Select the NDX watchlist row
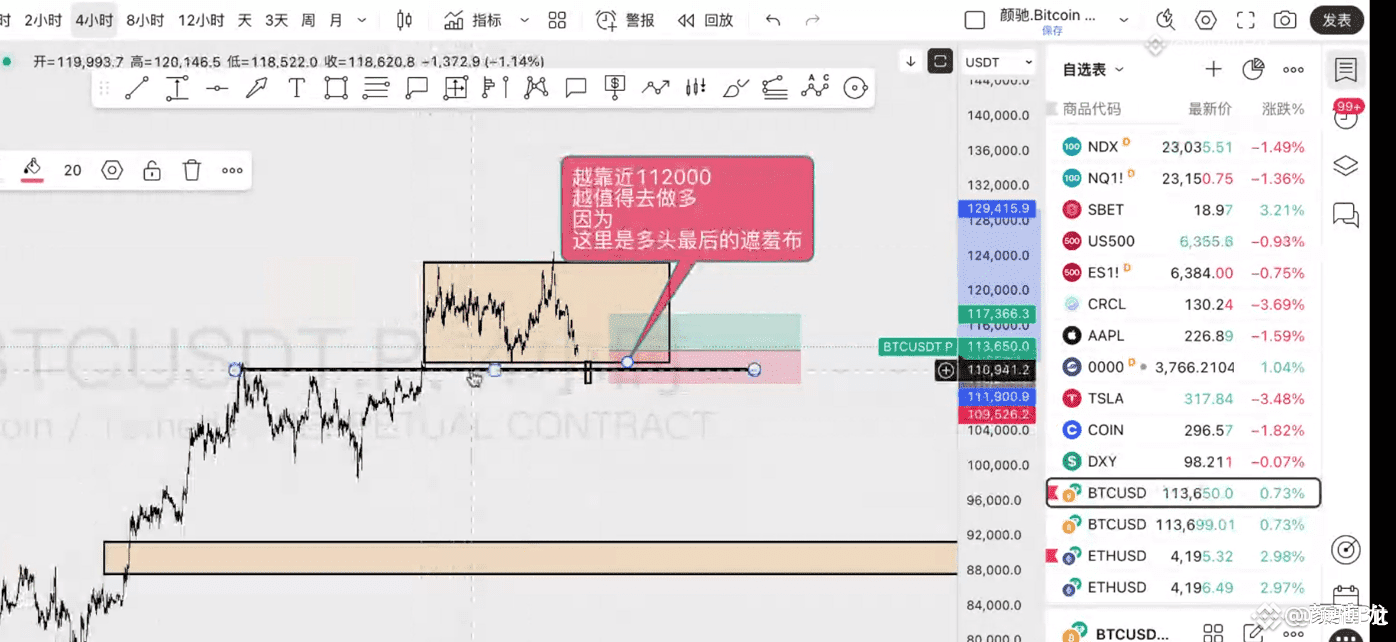This screenshot has height=642, width=1396. (1183, 146)
